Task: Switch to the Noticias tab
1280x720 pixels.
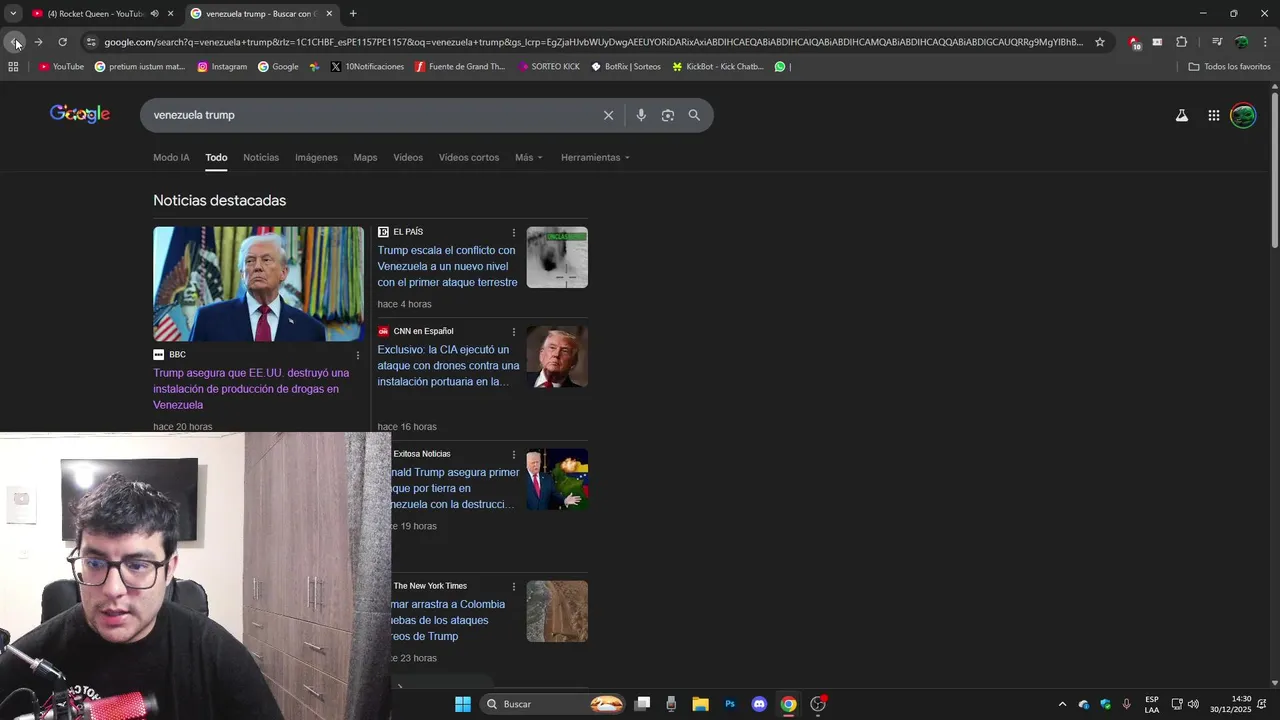Action: point(261,157)
